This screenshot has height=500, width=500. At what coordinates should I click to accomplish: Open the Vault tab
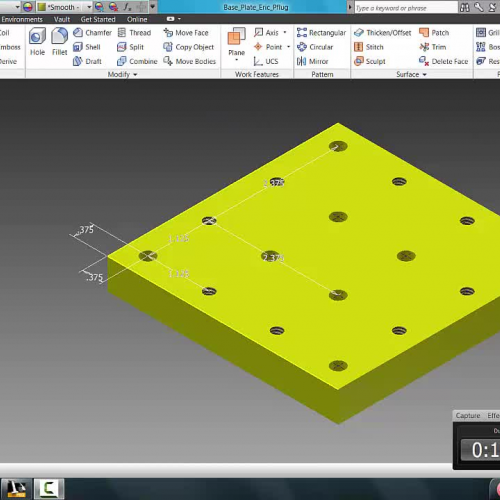[62, 19]
